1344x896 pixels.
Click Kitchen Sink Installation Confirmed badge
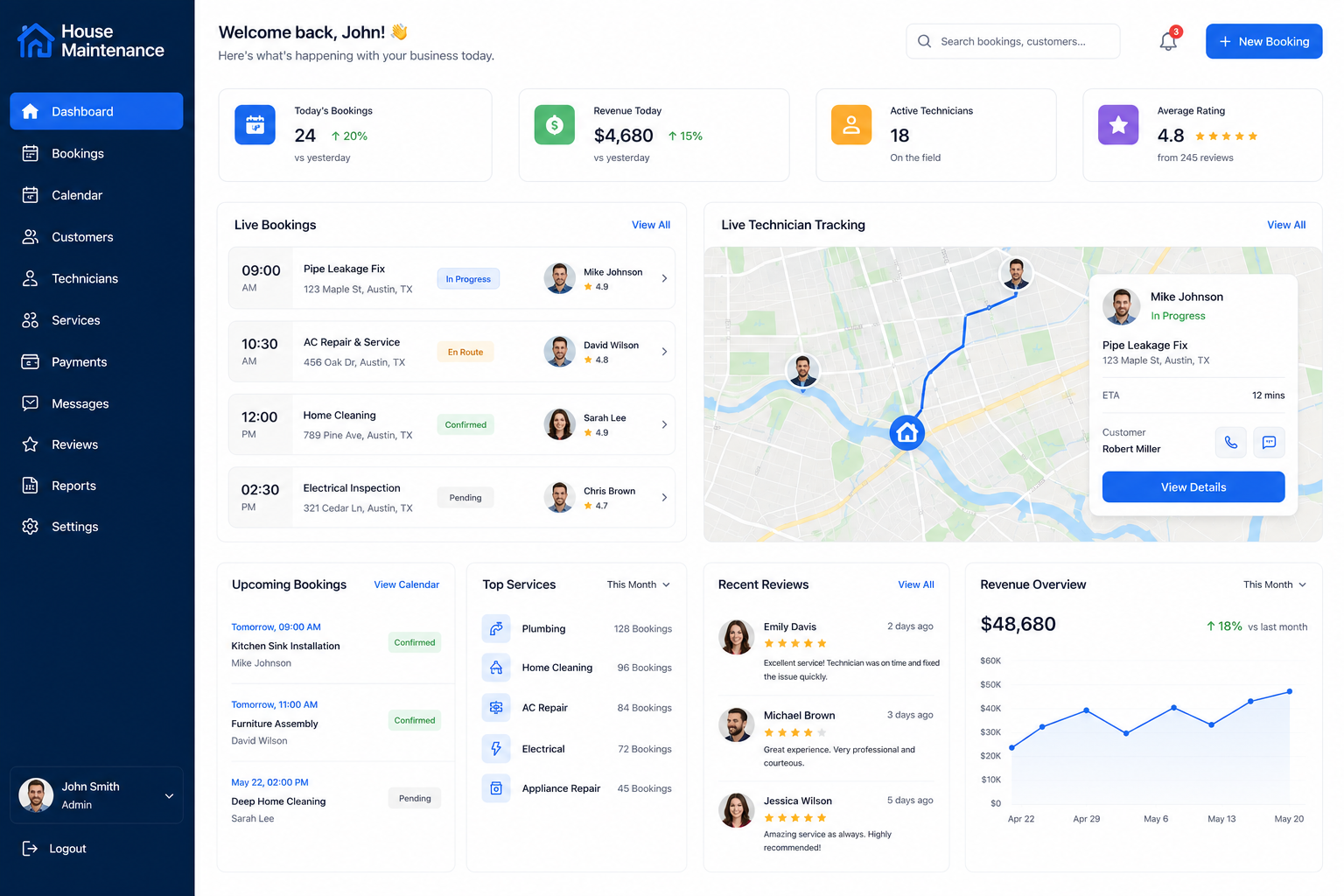coord(415,642)
